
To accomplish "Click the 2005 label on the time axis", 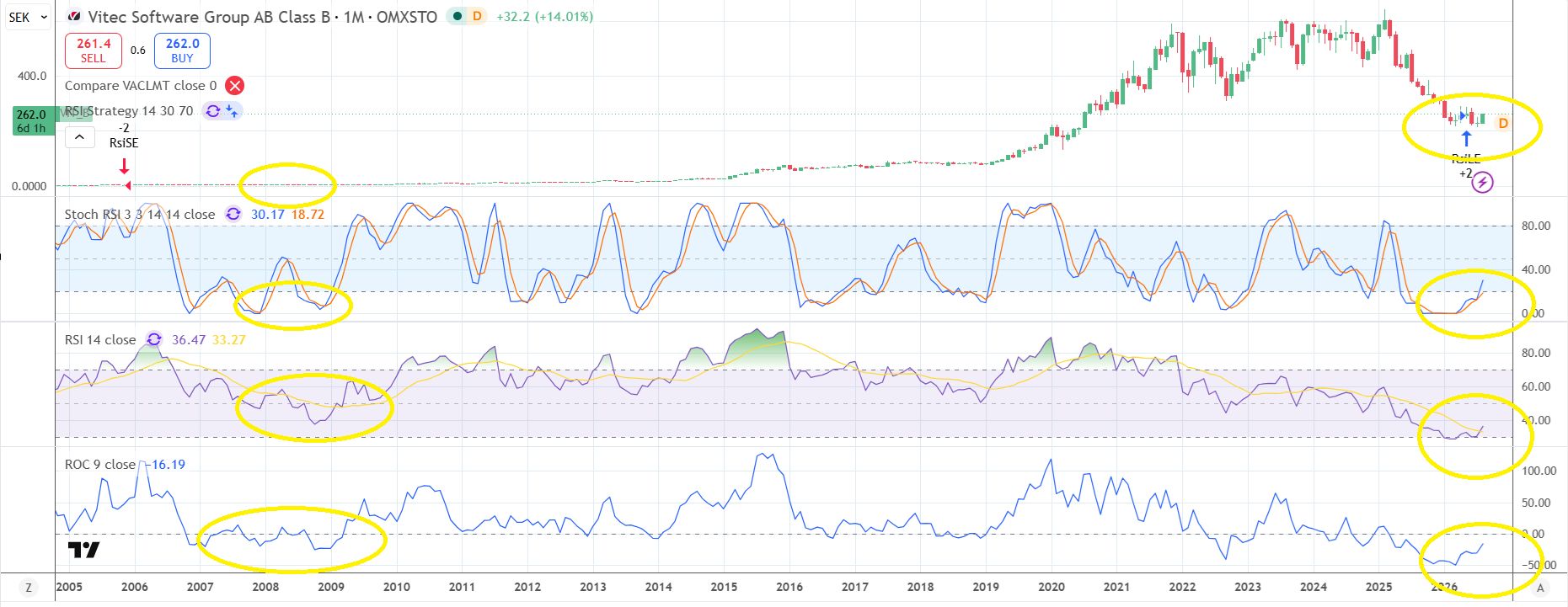I will point(69,587).
